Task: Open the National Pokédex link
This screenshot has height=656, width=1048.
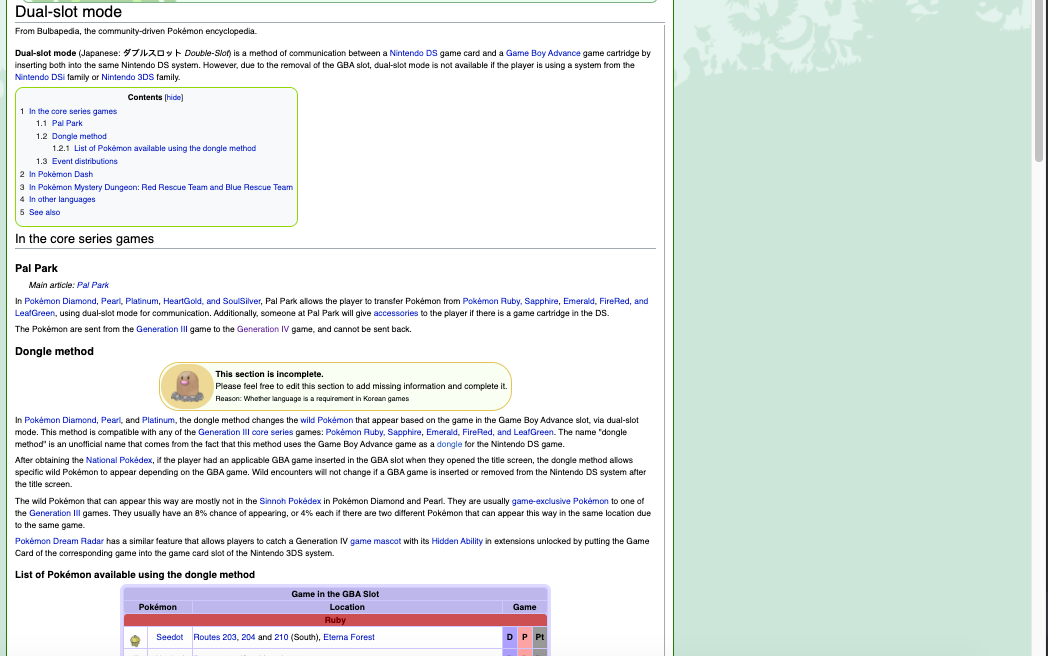Action: [119, 460]
